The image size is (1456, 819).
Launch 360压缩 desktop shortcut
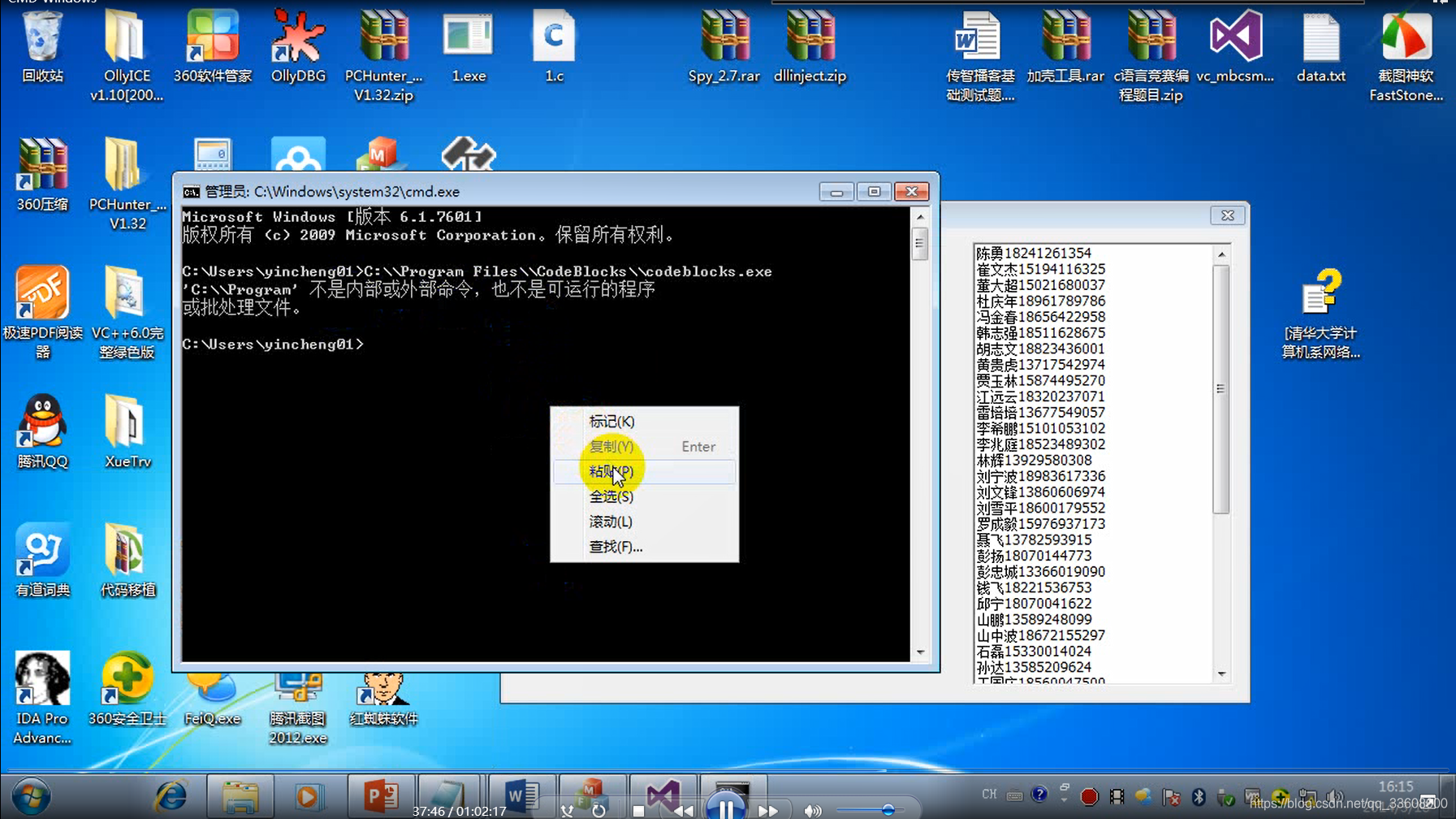click(x=42, y=174)
